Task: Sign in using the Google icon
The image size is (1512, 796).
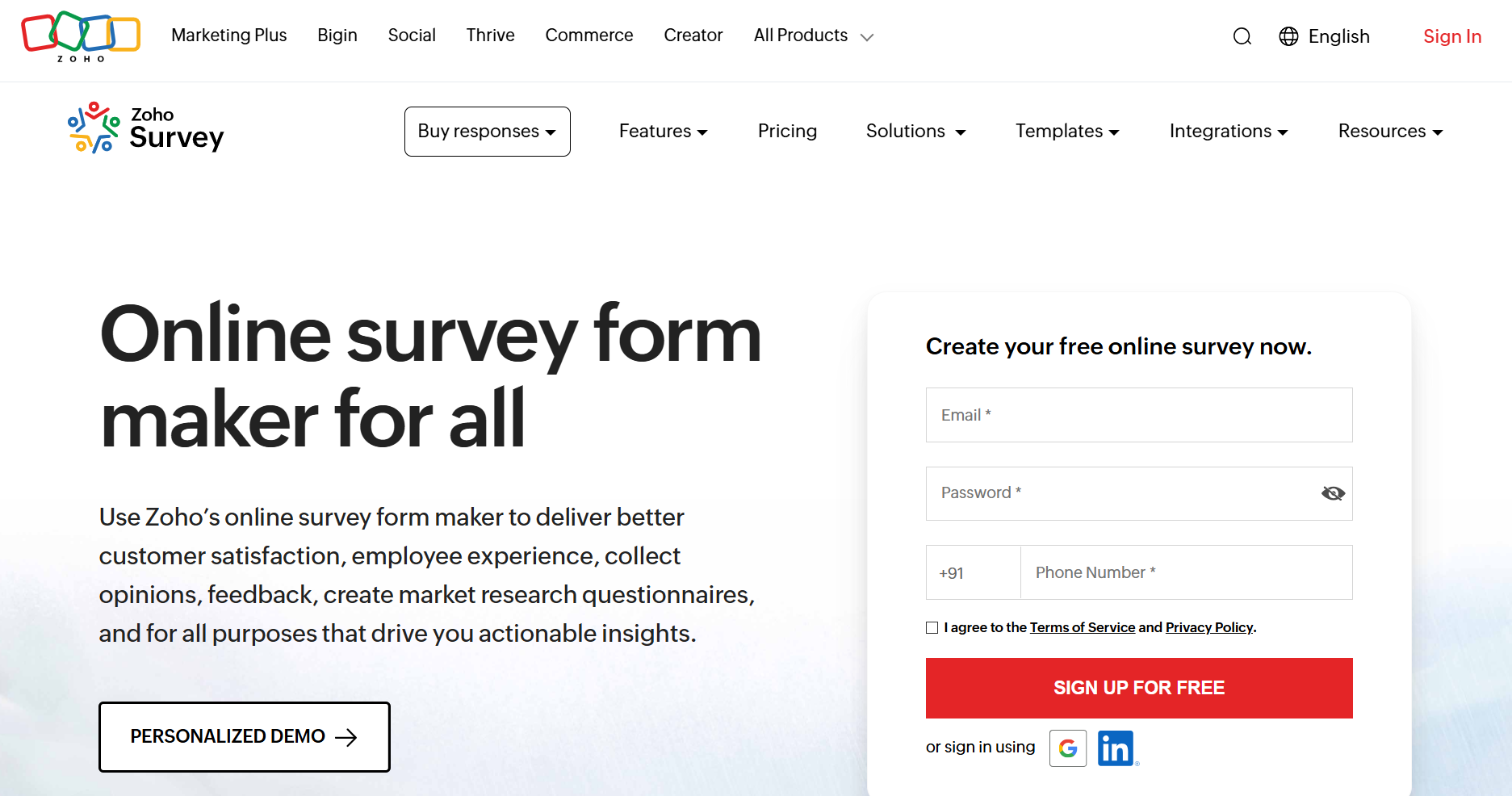Action: [x=1067, y=748]
